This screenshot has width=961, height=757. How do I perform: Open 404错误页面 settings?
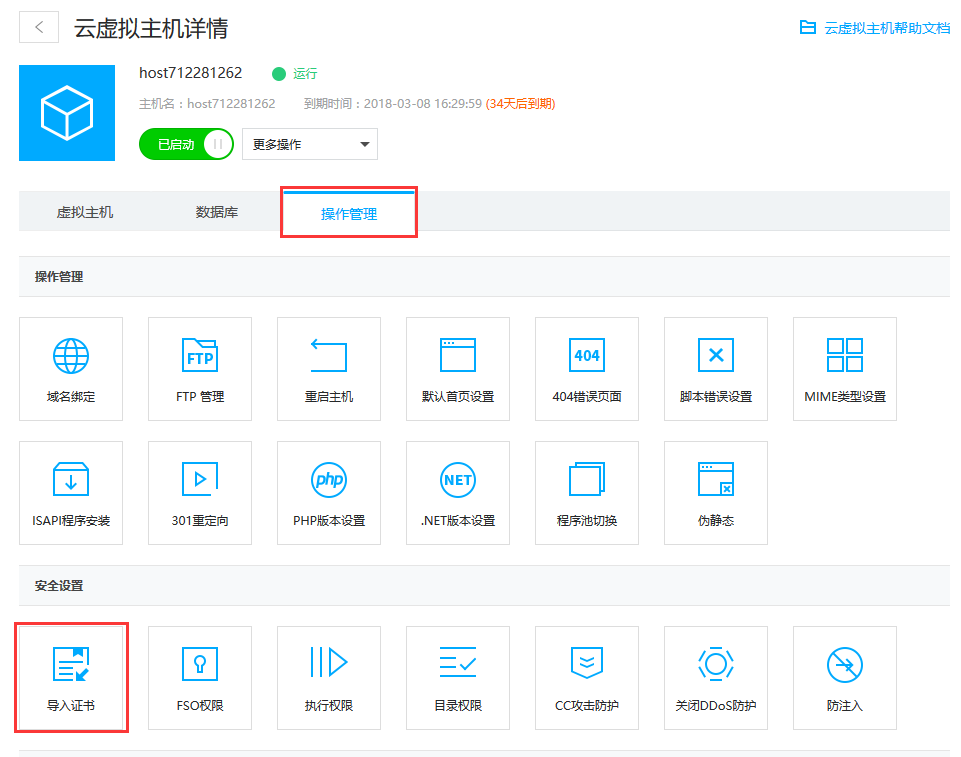click(x=587, y=356)
